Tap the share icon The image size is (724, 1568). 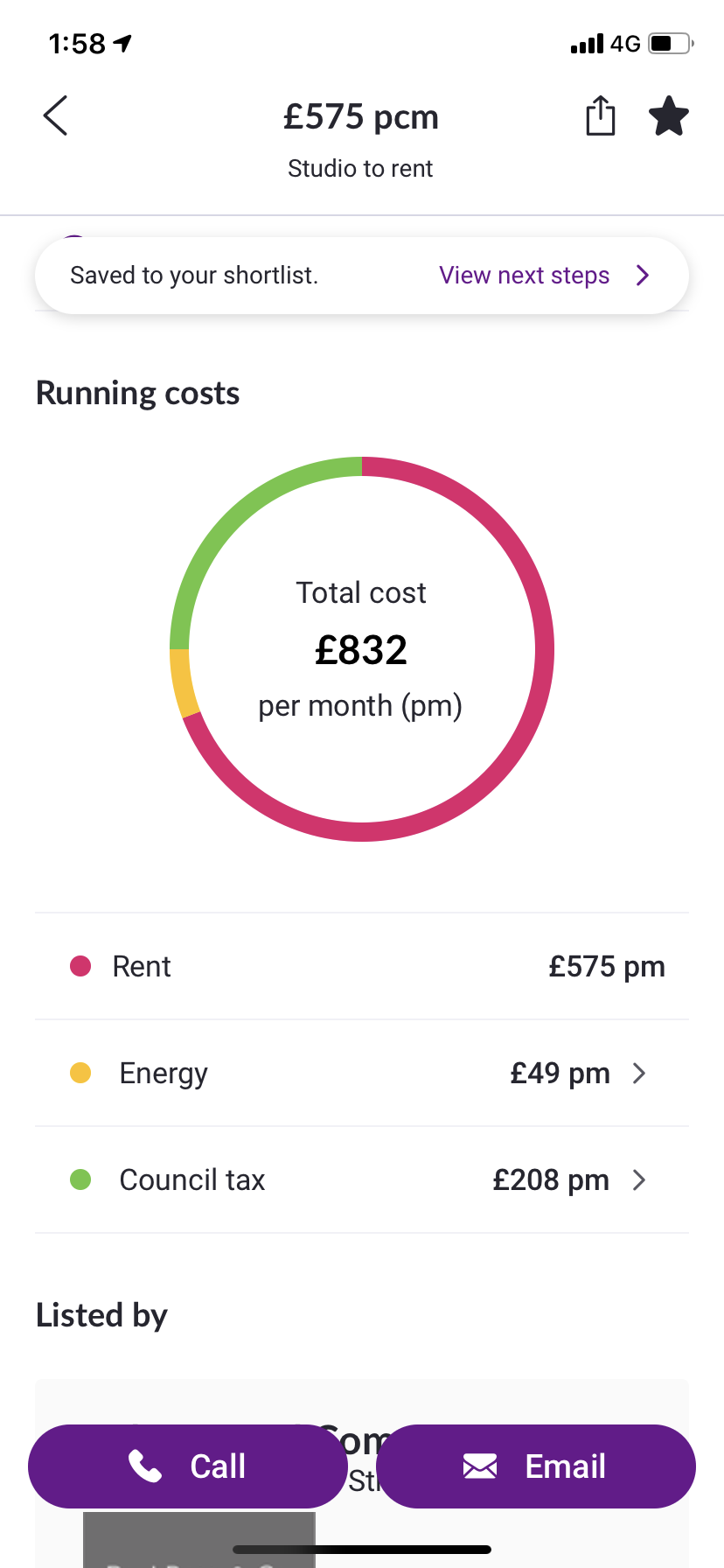(x=600, y=115)
